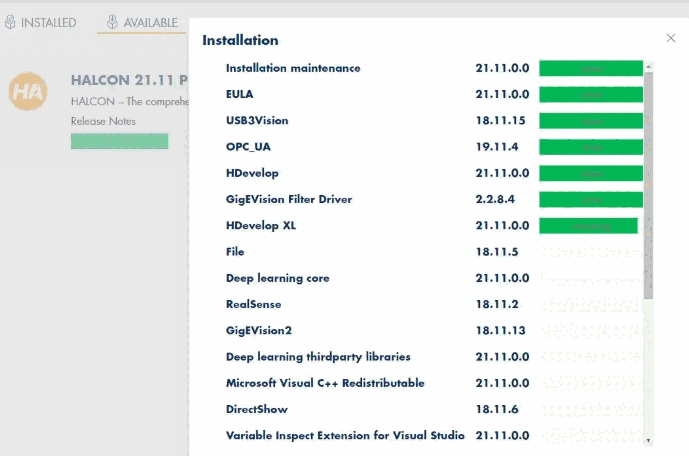The image size is (689, 456).
Task: Click version 18.11.15 of USB3Vision
Action: coord(500,120)
